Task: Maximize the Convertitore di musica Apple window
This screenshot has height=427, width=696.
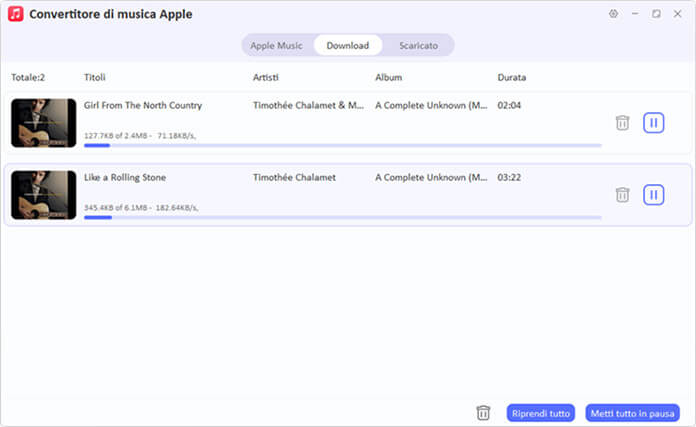Action: (656, 14)
